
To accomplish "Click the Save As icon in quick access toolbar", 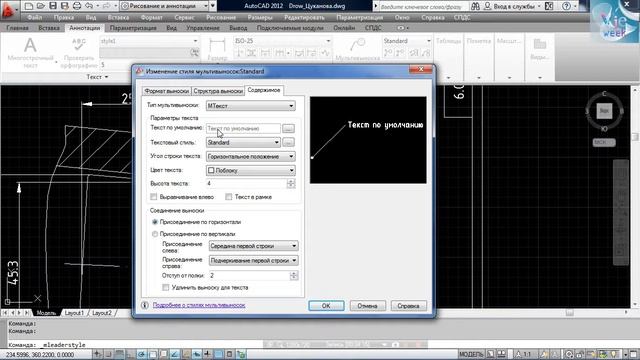I will tap(64, 6).
